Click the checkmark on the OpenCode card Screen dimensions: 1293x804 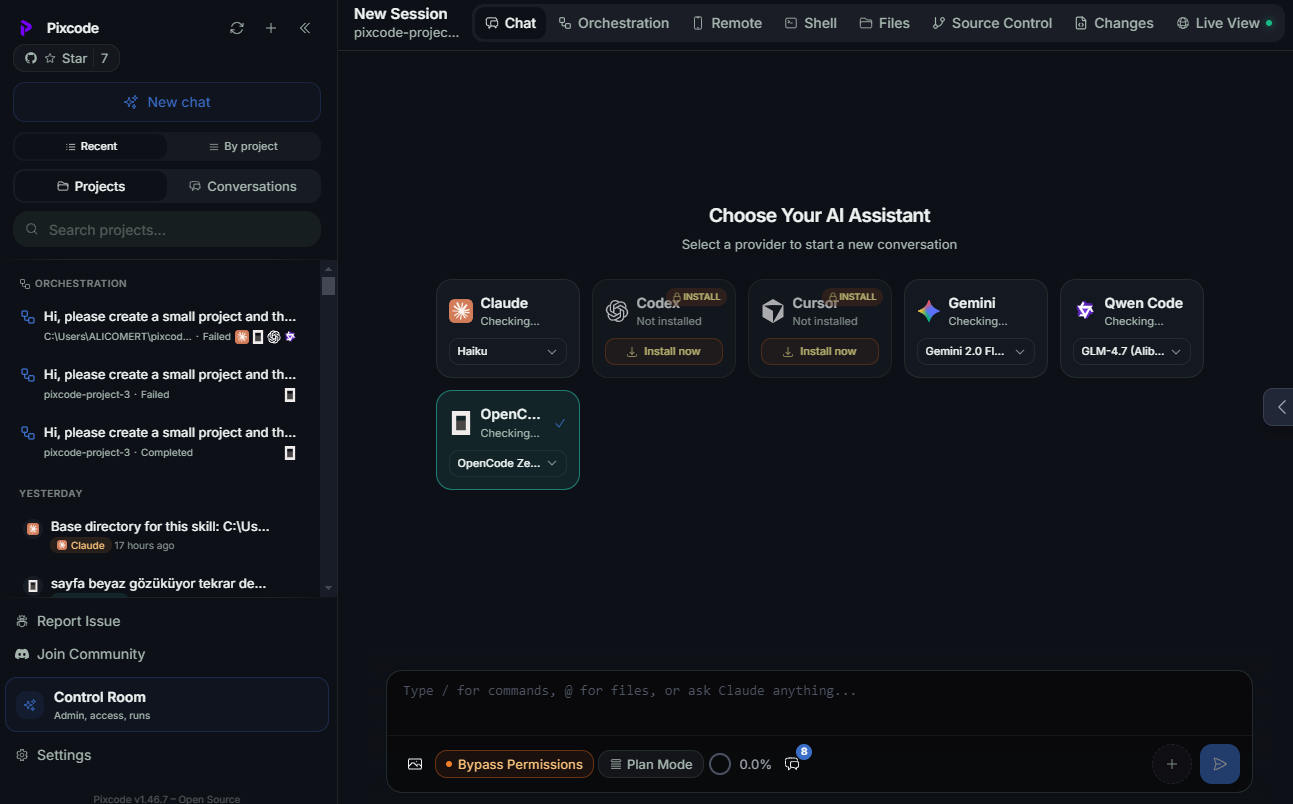point(560,423)
